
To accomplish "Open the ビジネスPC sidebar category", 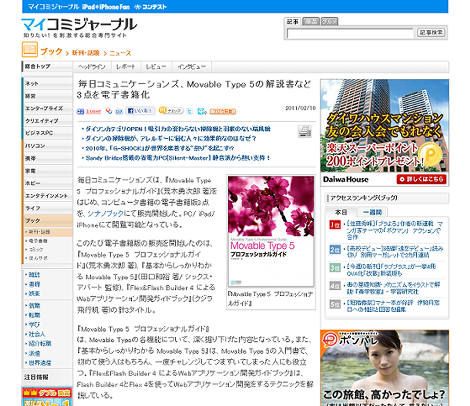I will click(x=47, y=133).
